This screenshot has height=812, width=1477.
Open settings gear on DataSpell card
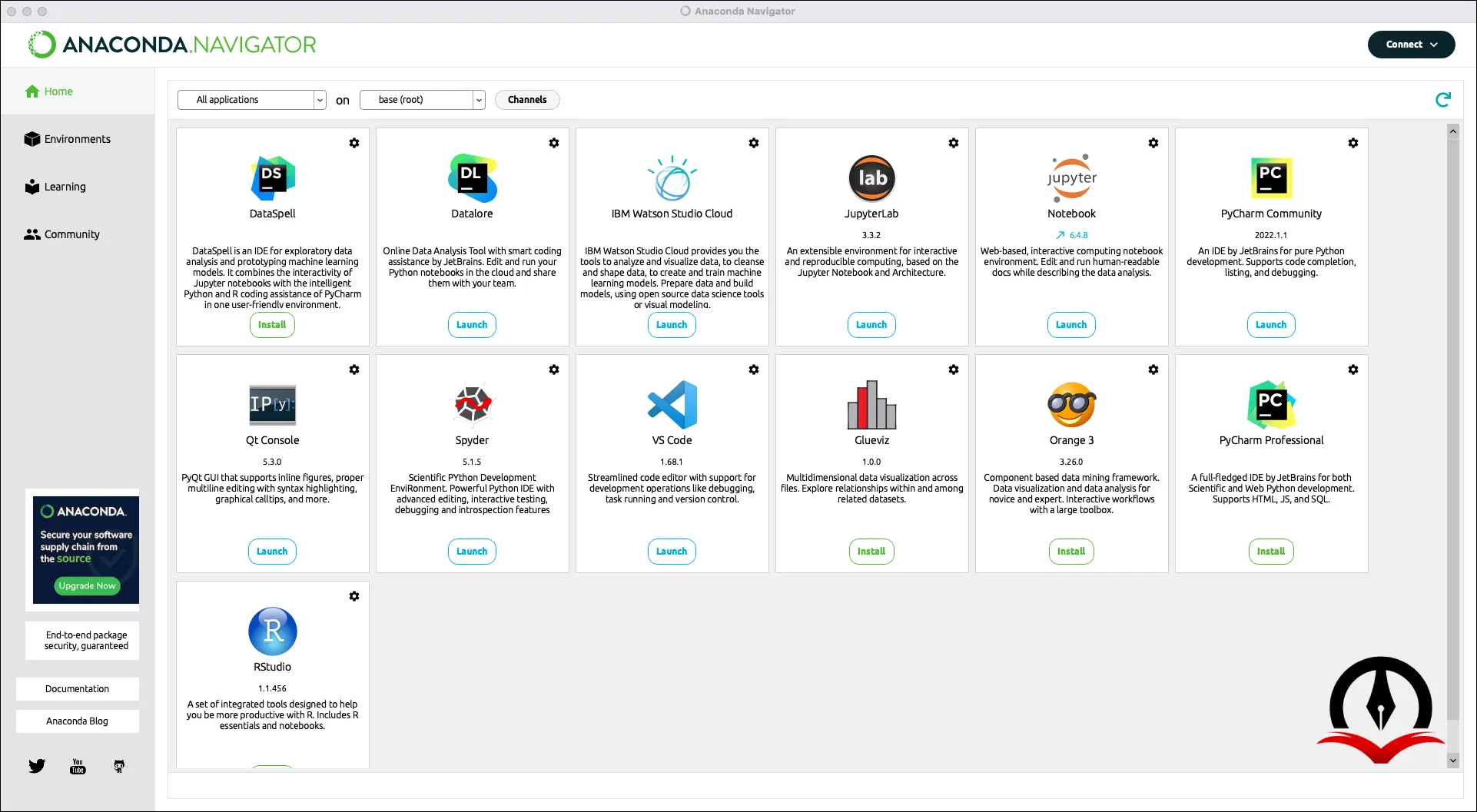(x=354, y=143)
